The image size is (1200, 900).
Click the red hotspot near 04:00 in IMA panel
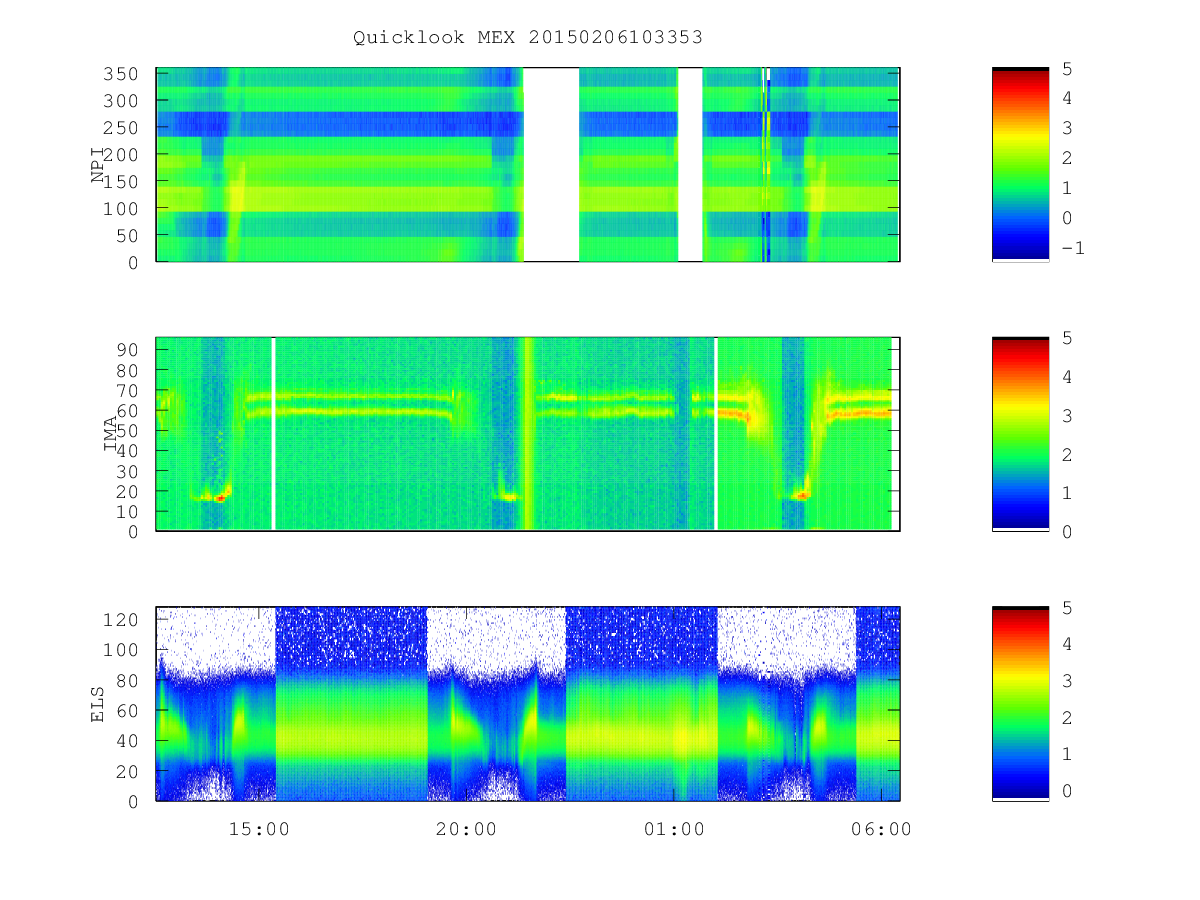click(801, 494)
